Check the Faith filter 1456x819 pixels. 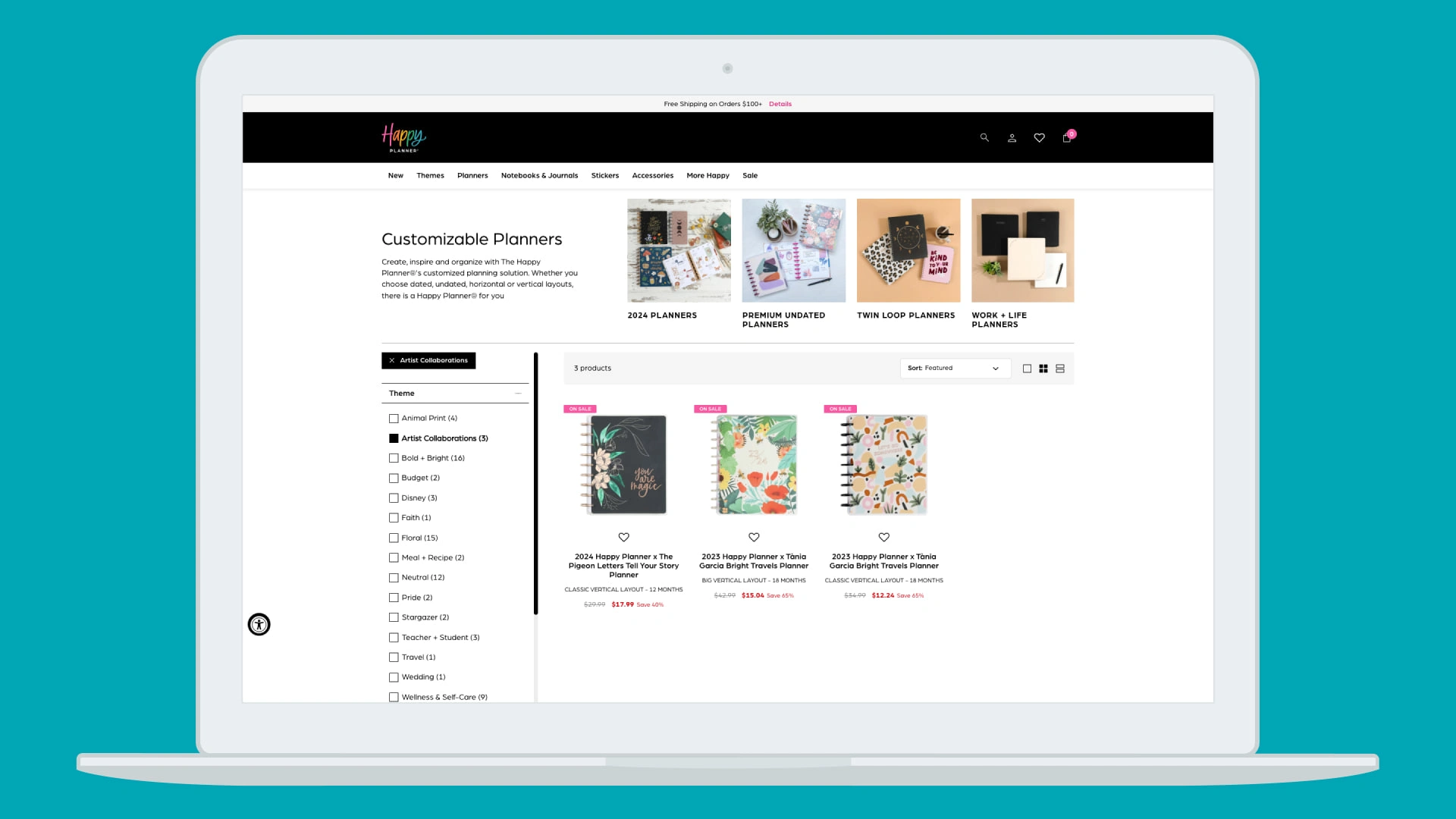(394, 518)
